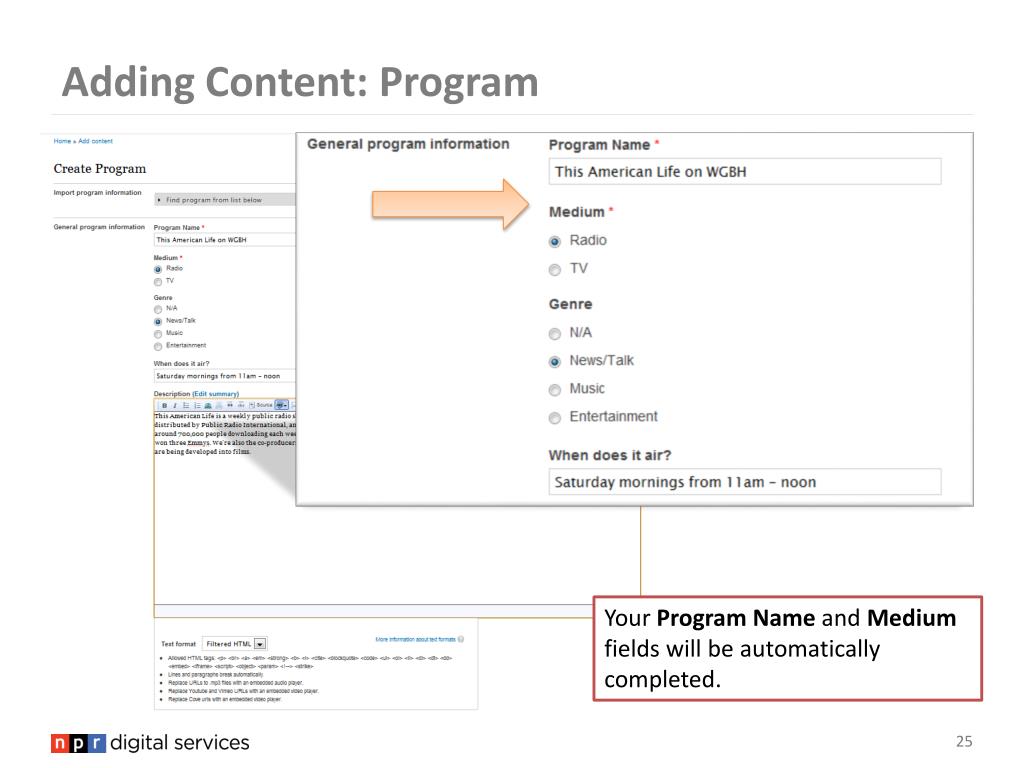Click the Italic icon in description editor toolbar
Image resolution: width=1024 pixels, height=768 pixels.
175,406
